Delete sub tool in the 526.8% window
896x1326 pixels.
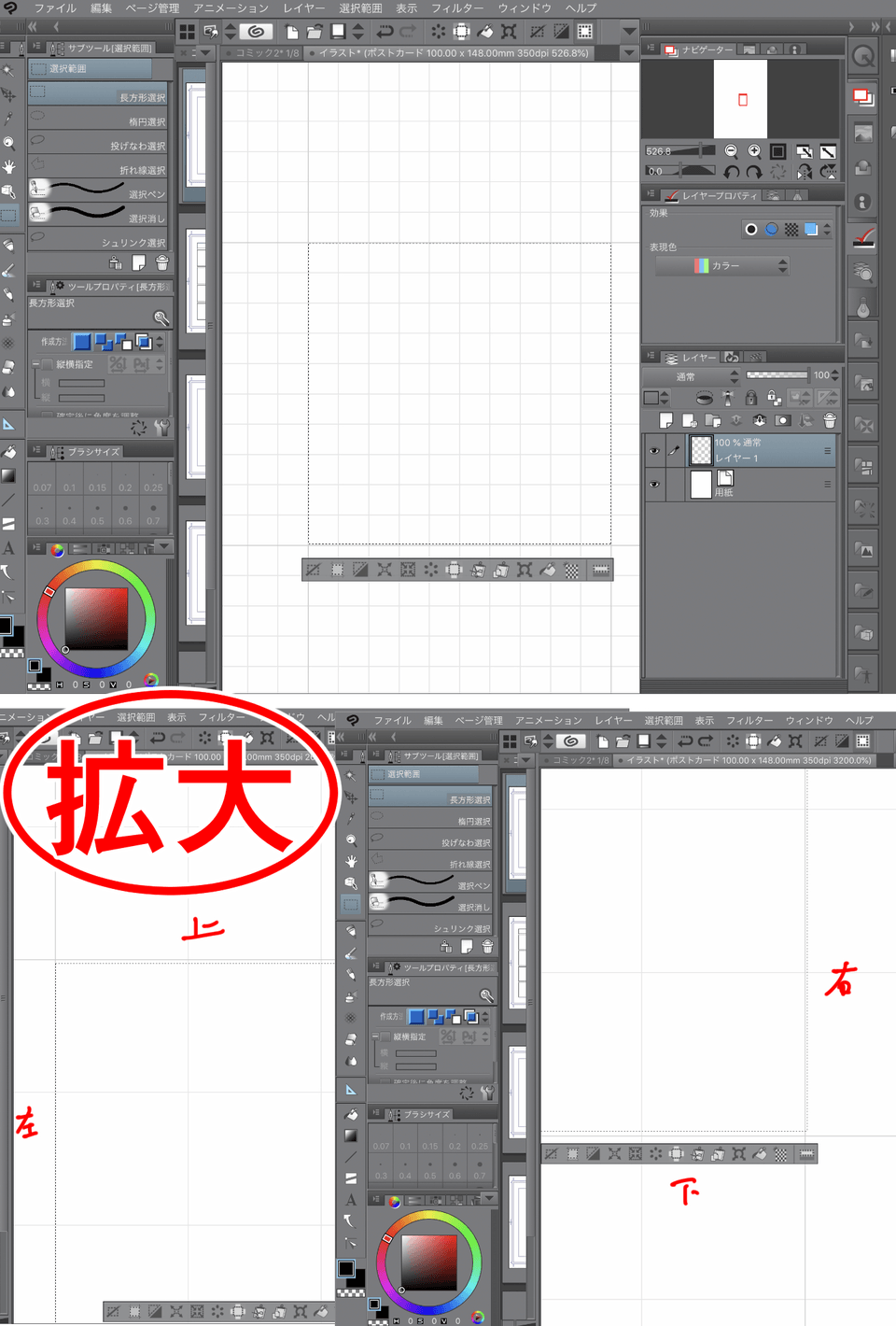point(162,263)
